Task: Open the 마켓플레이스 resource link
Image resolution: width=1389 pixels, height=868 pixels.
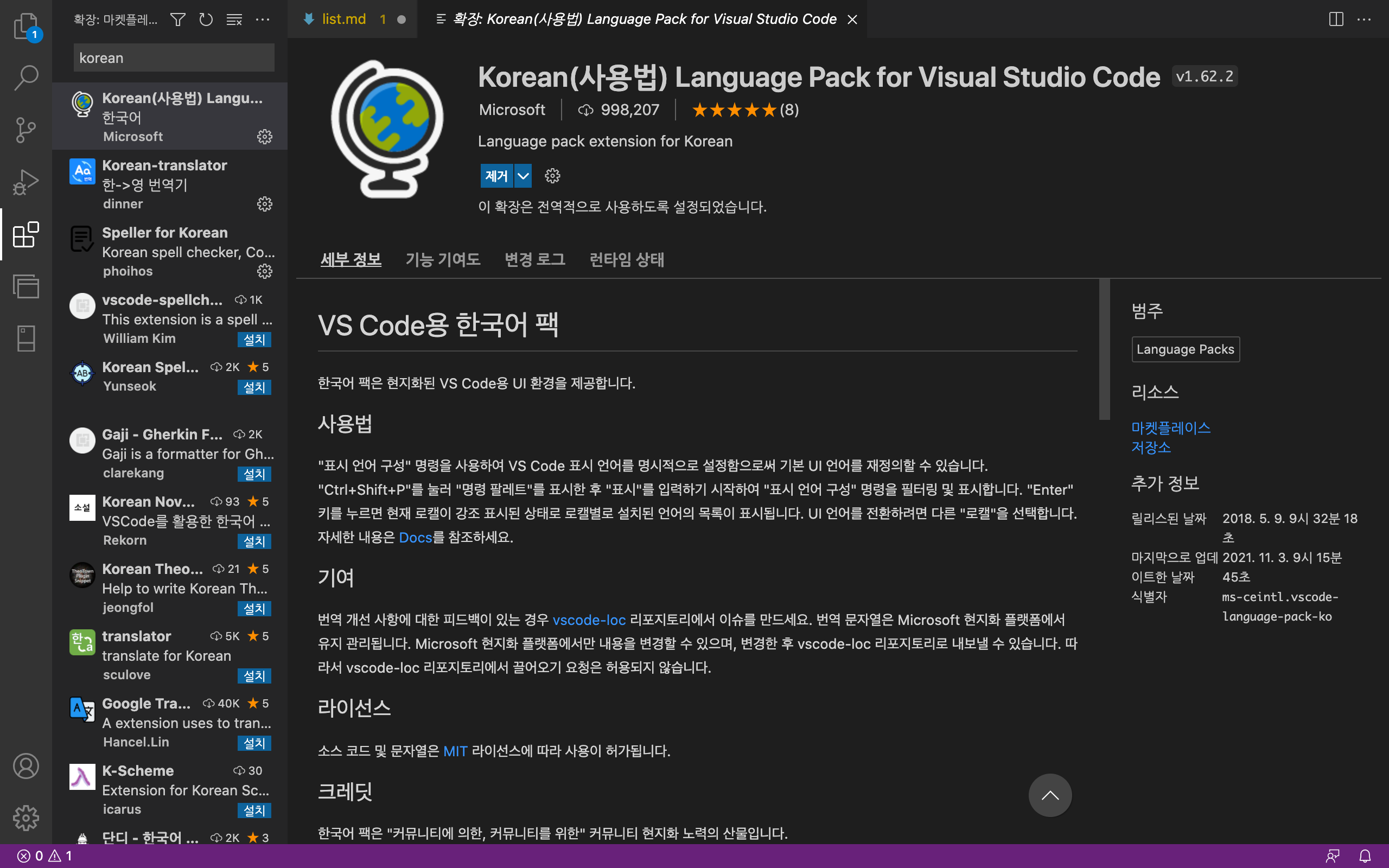Action: pos(1171,427)
